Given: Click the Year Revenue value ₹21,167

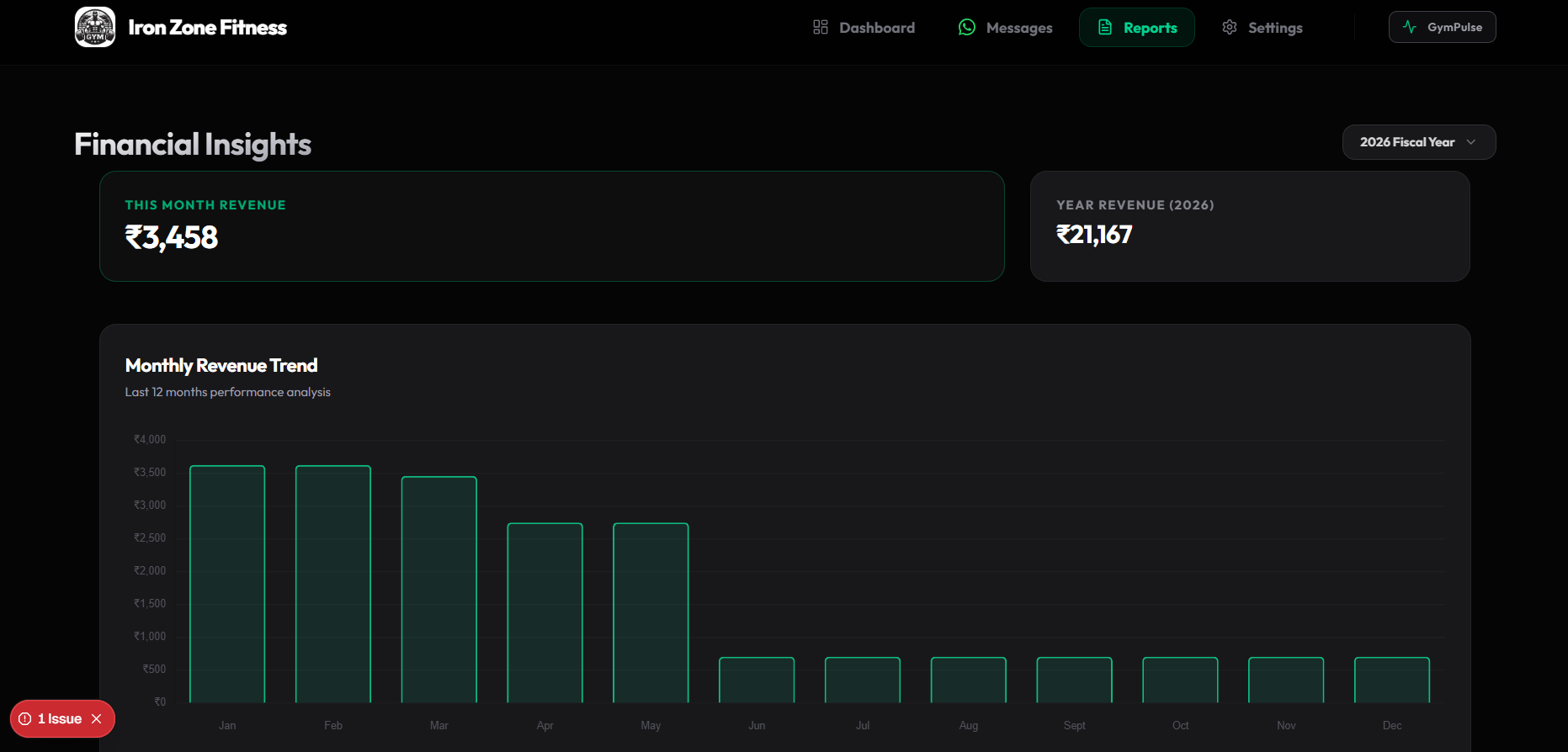Looking at the screenshot, I should (1094, 235).
